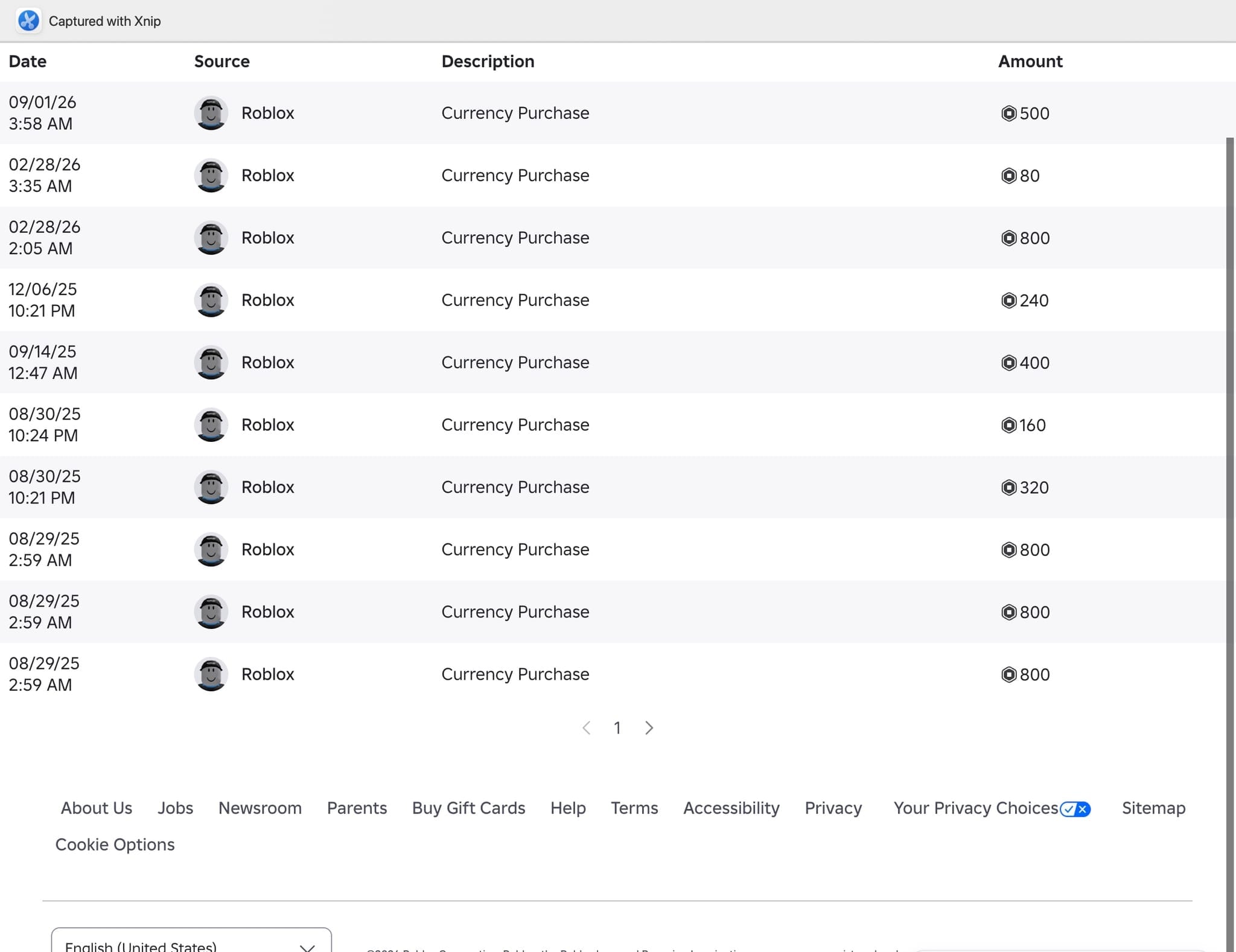Image resolution: width=1236 pixels, height=952 pixels.
Task: Click Roblox avatar in 12/06/25 row
Action: click(x=211, y=300)
